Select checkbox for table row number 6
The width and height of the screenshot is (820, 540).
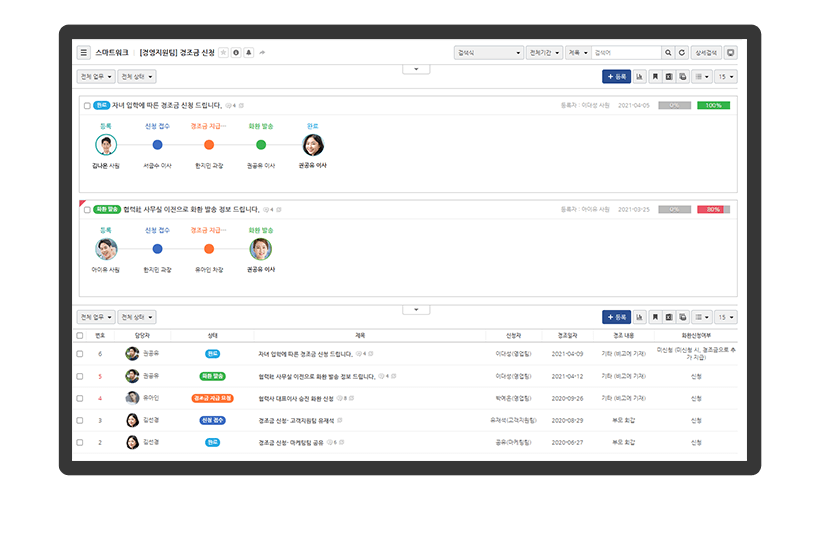[79, 354]
